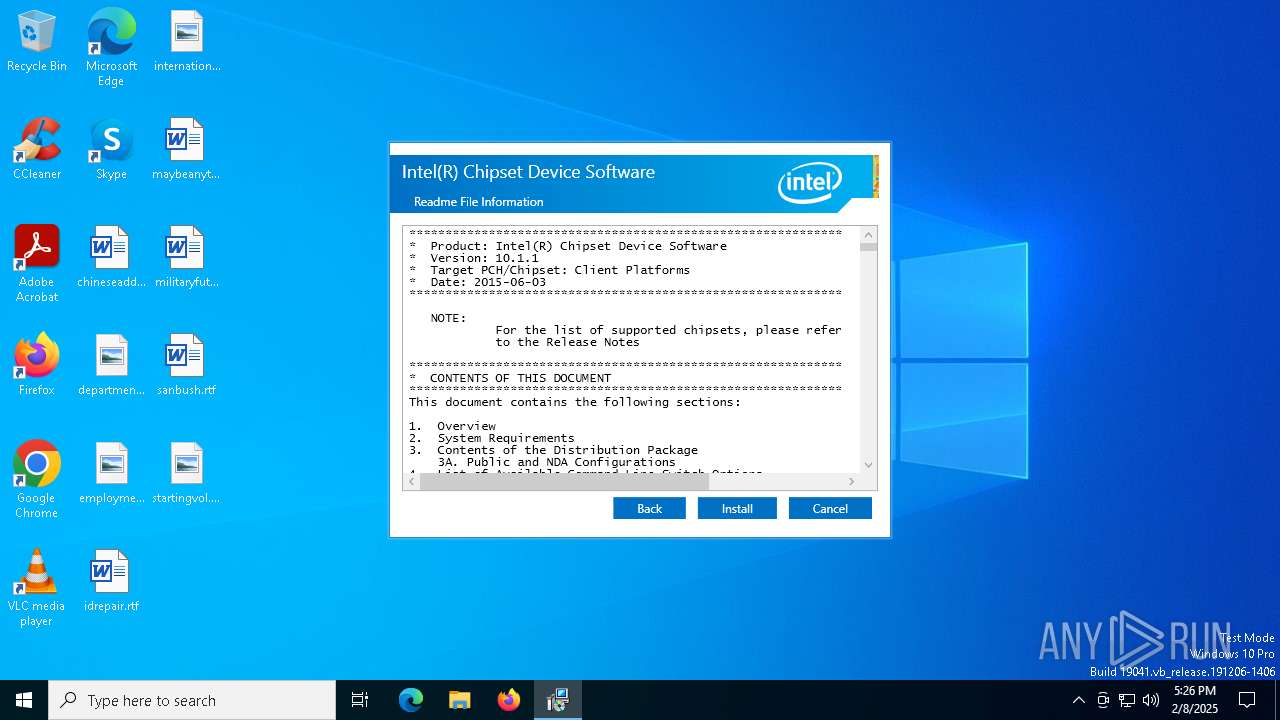1280x720 pixels.
Task: Click readme scroll up arrow
Action: (x=868, y=235)
